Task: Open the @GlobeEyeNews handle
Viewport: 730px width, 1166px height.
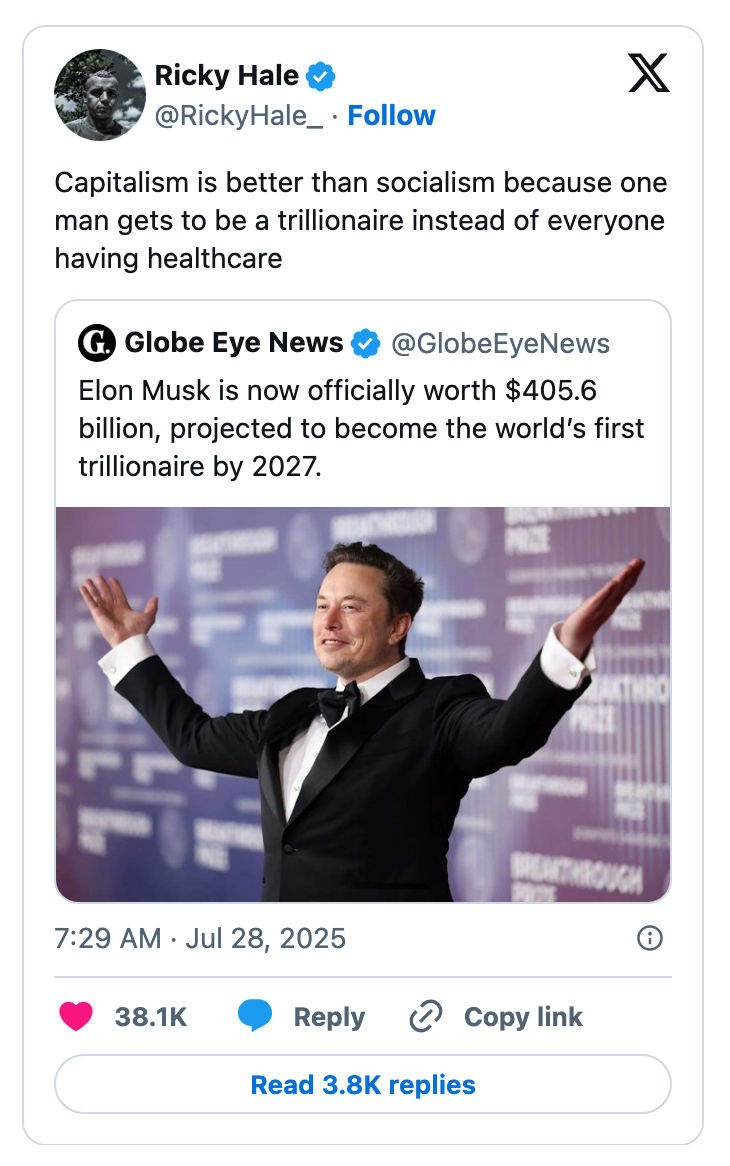Action: click(x=500, y=343)
